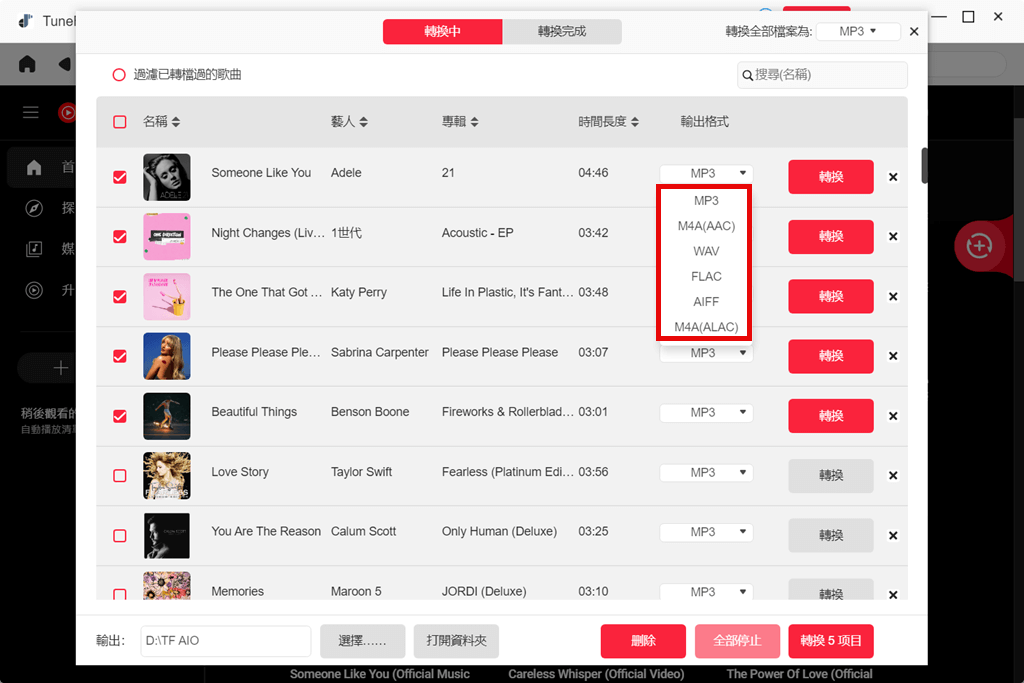
Task: Open Memories format dropdown
Action: [706, 592]
